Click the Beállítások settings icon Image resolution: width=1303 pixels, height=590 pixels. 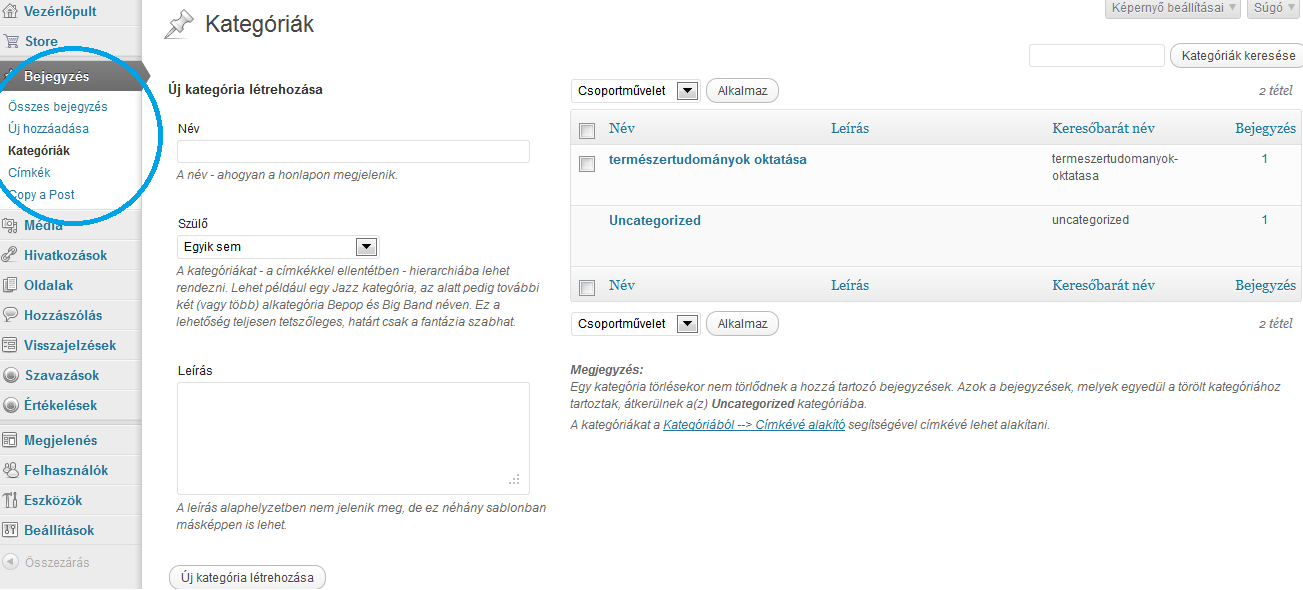click(x=11, y=530)
